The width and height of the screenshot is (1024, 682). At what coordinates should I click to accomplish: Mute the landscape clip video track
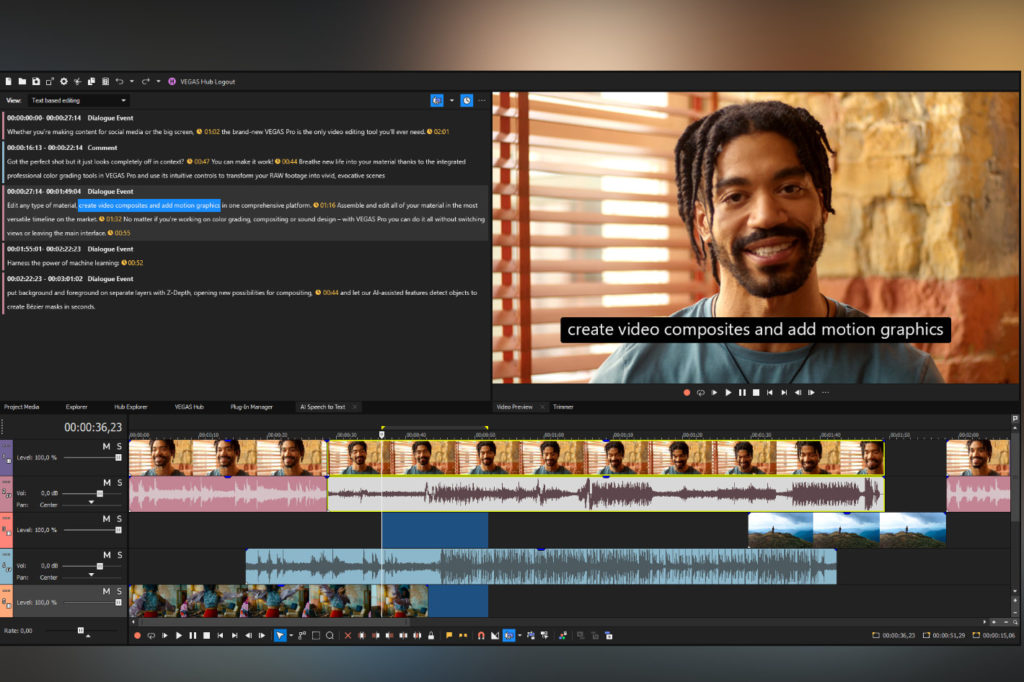[x=106, y=519]
